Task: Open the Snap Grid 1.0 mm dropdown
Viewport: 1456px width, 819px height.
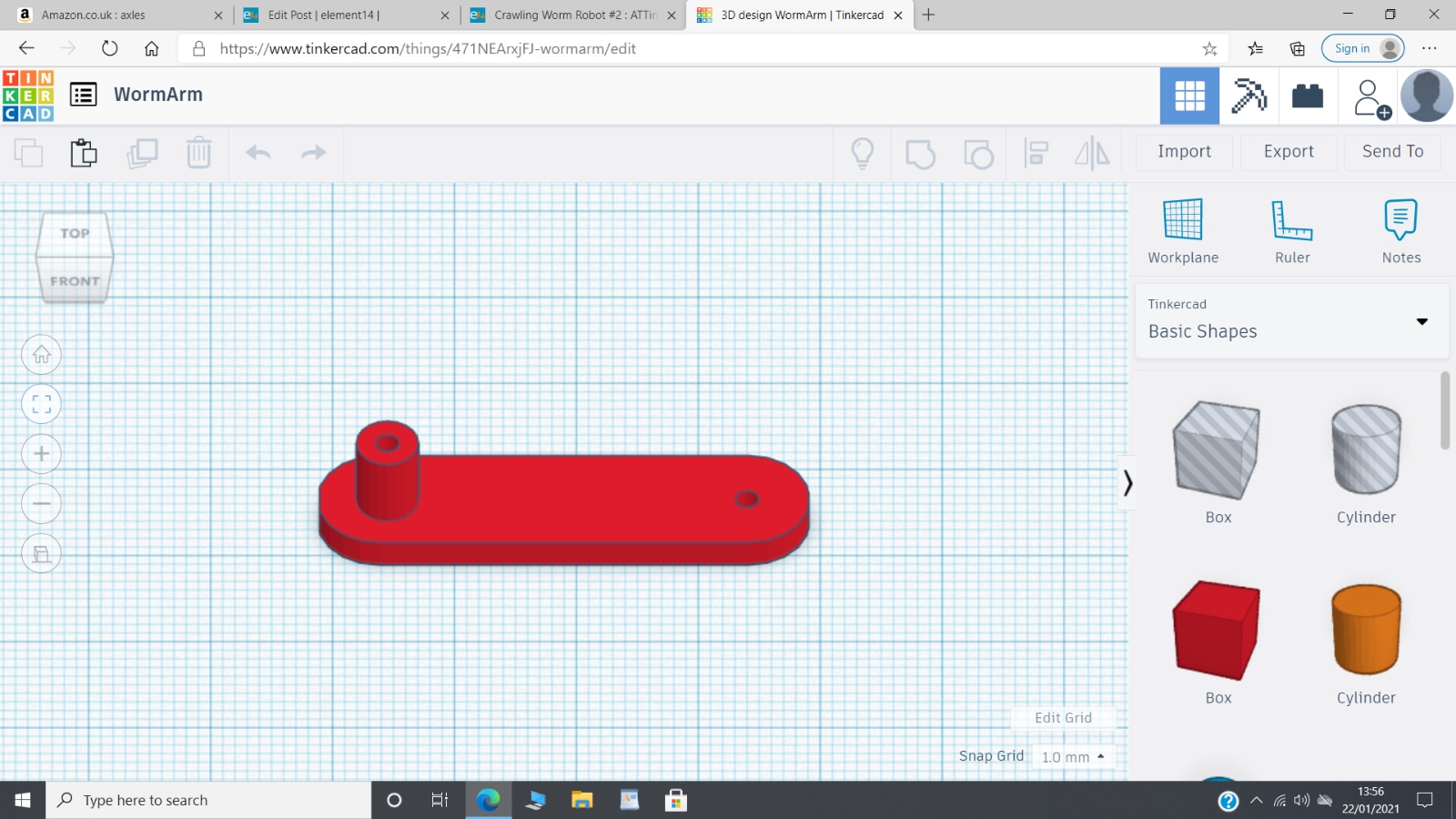Action: pyautogui.click(x=1073, y=757)
